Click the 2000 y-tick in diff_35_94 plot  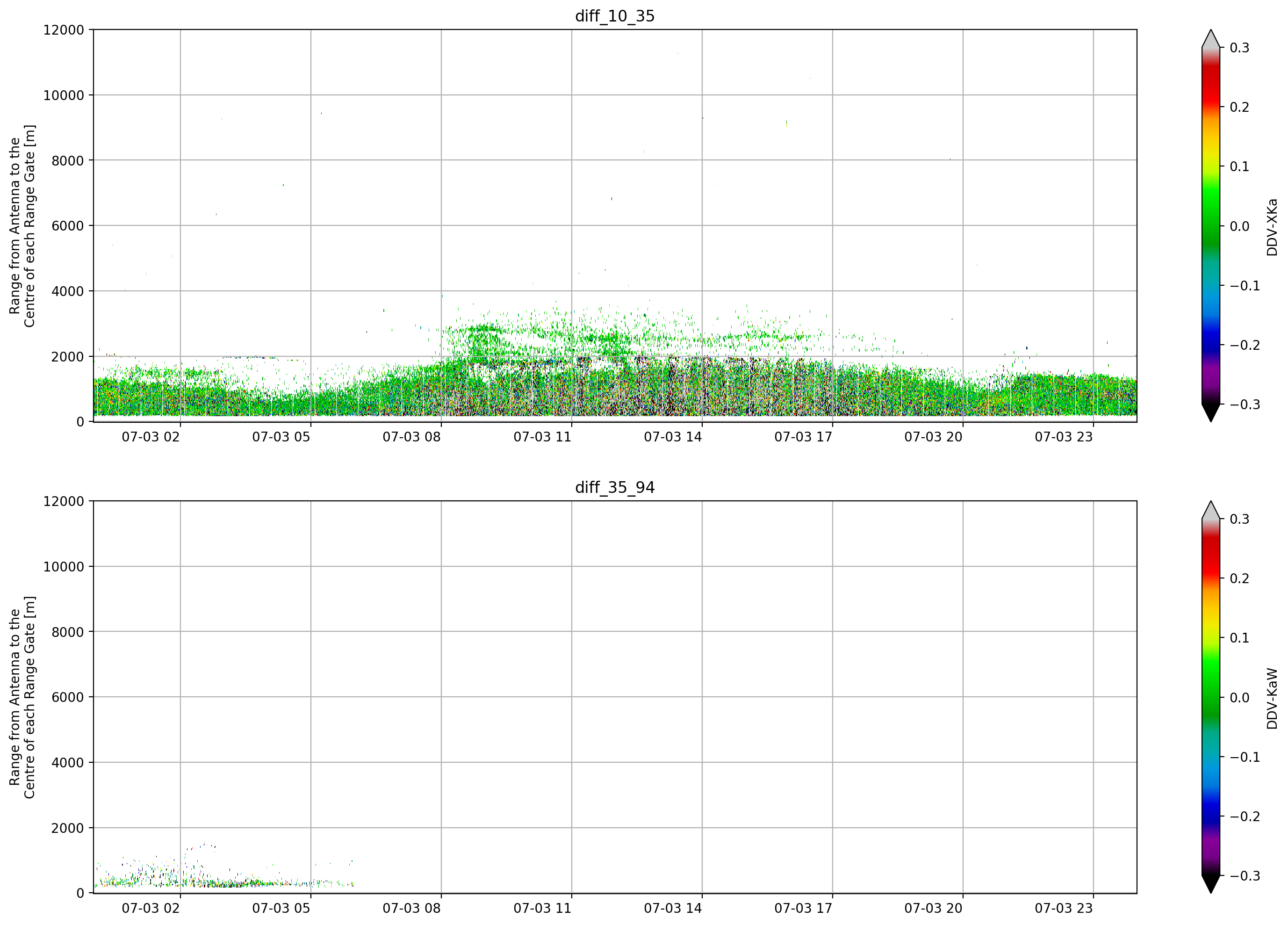68,828
